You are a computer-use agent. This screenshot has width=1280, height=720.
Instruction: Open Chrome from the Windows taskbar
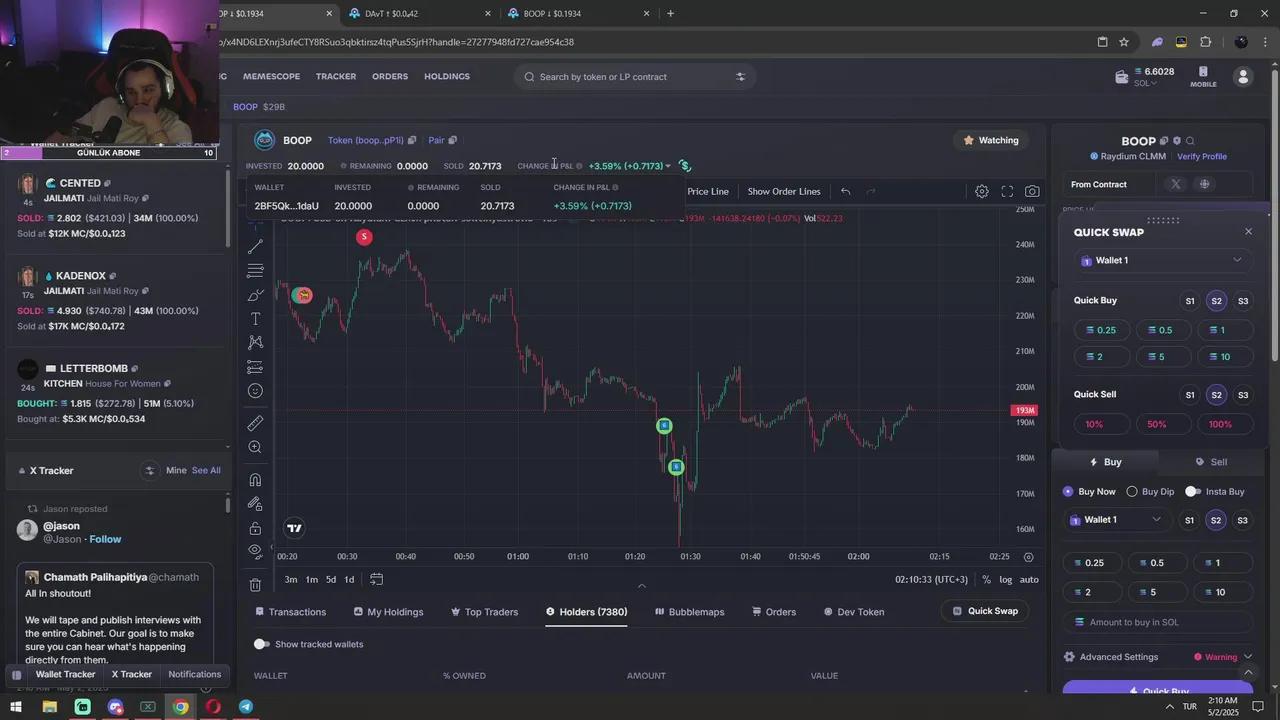point(180,707)
